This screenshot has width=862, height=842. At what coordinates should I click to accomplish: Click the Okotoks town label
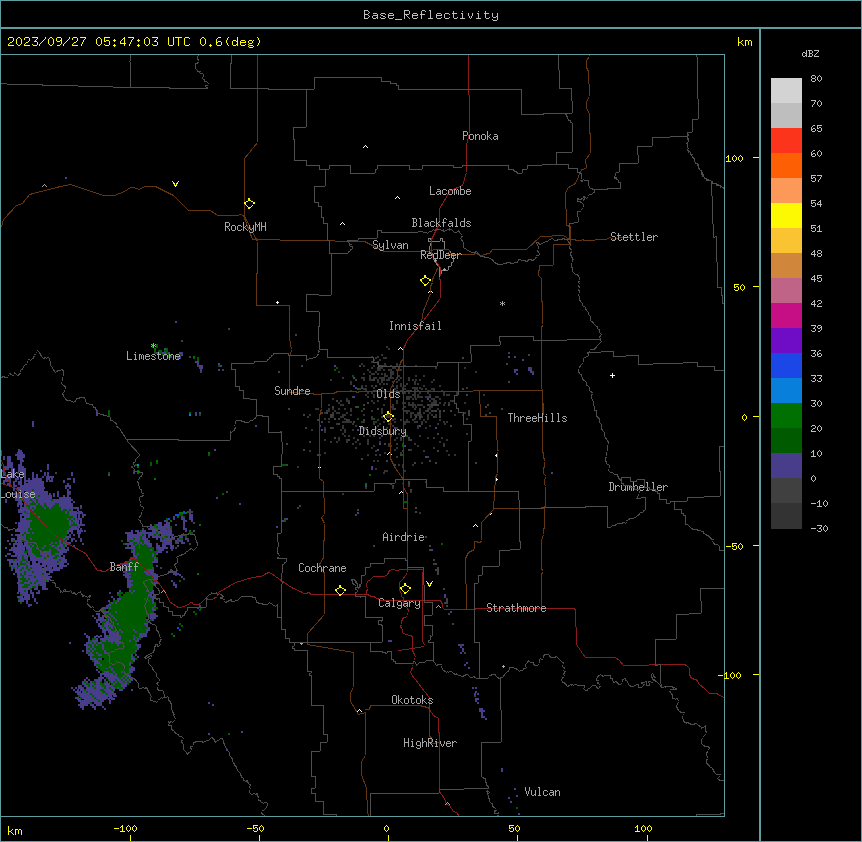412,700
